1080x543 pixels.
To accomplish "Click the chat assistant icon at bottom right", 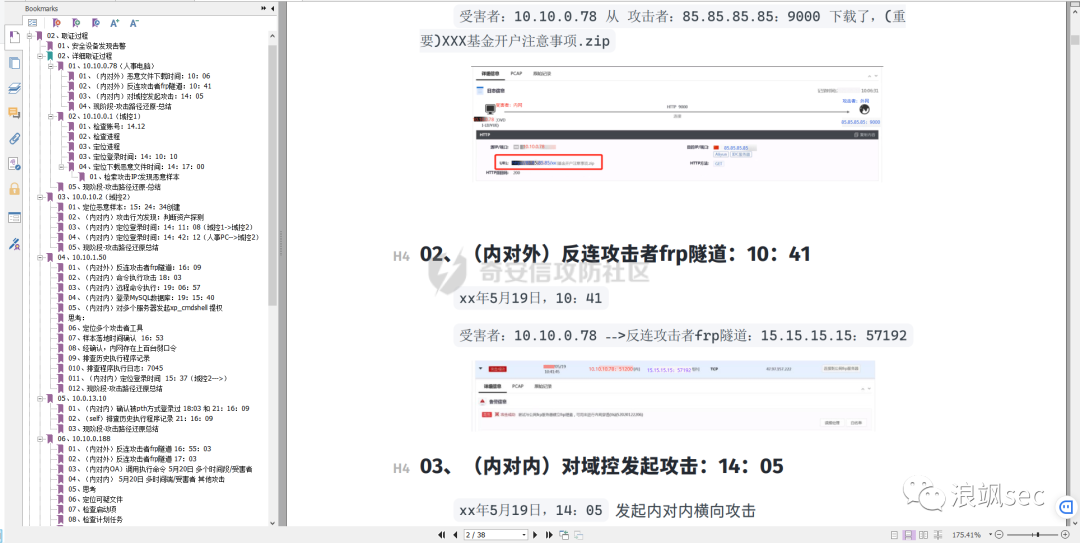I will click(x=1066, y=509).
